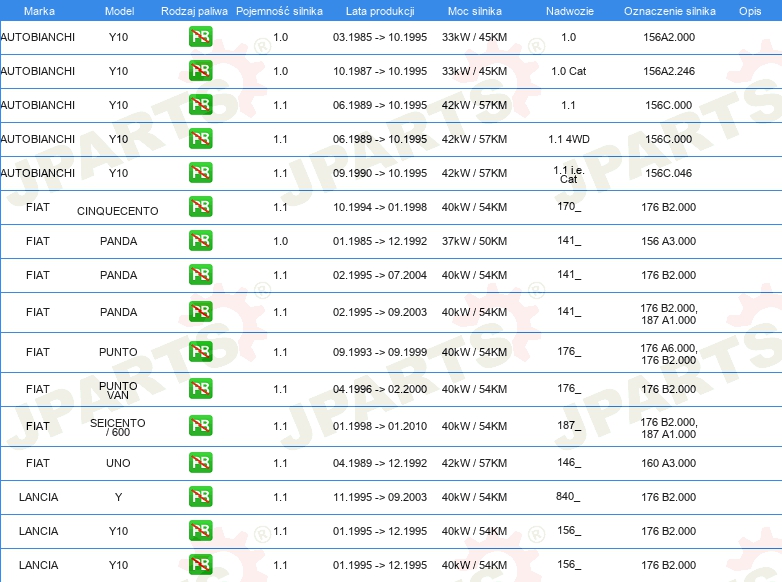Select engine code 160 A3.000

point(669,463)
